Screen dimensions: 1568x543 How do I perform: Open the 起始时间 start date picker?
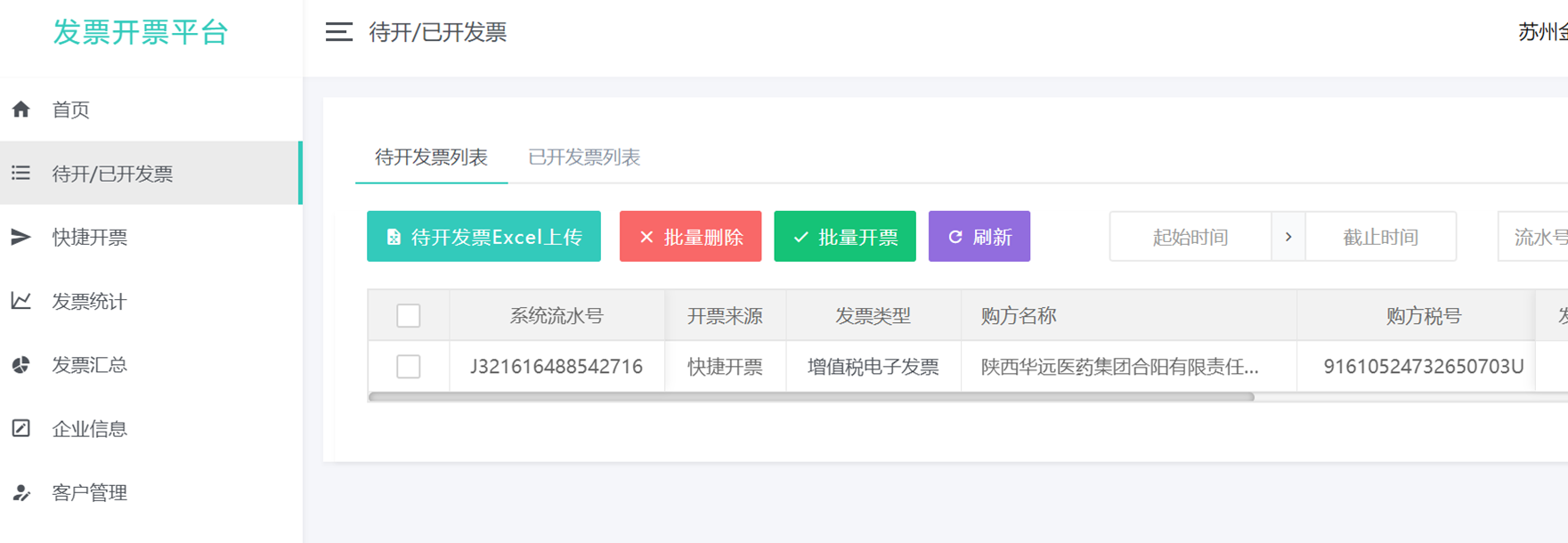coord(1190,237)
